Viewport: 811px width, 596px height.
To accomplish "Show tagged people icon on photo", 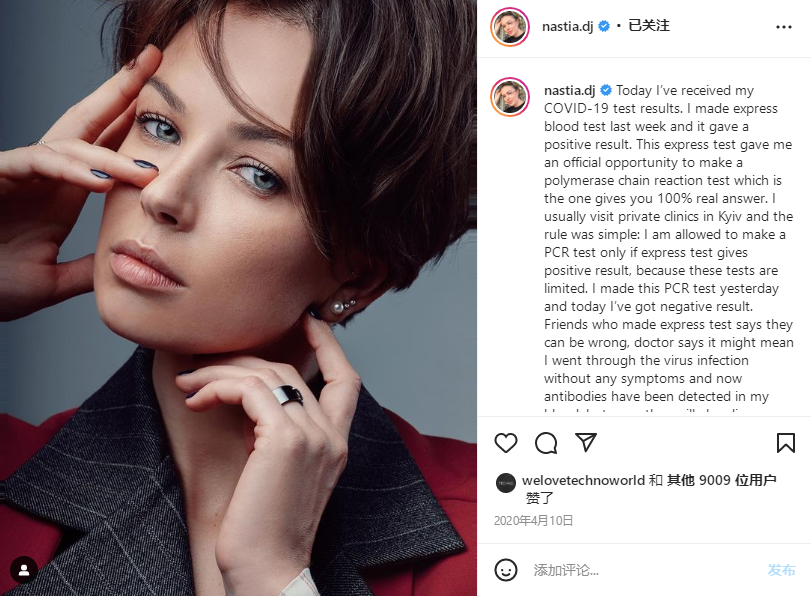I will pos(24,570).
